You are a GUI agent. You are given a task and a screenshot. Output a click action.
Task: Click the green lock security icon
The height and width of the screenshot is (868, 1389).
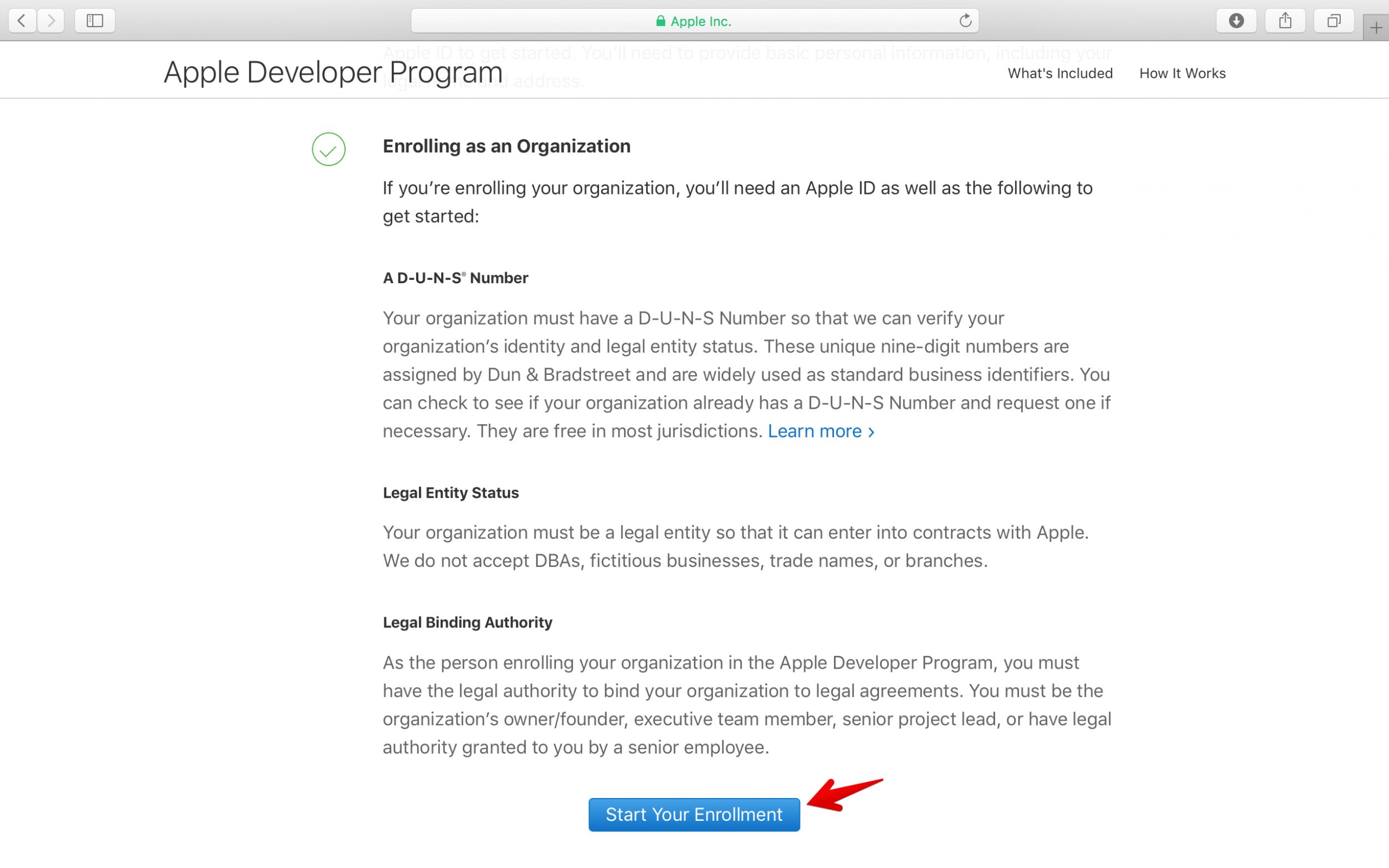point(661,21)
